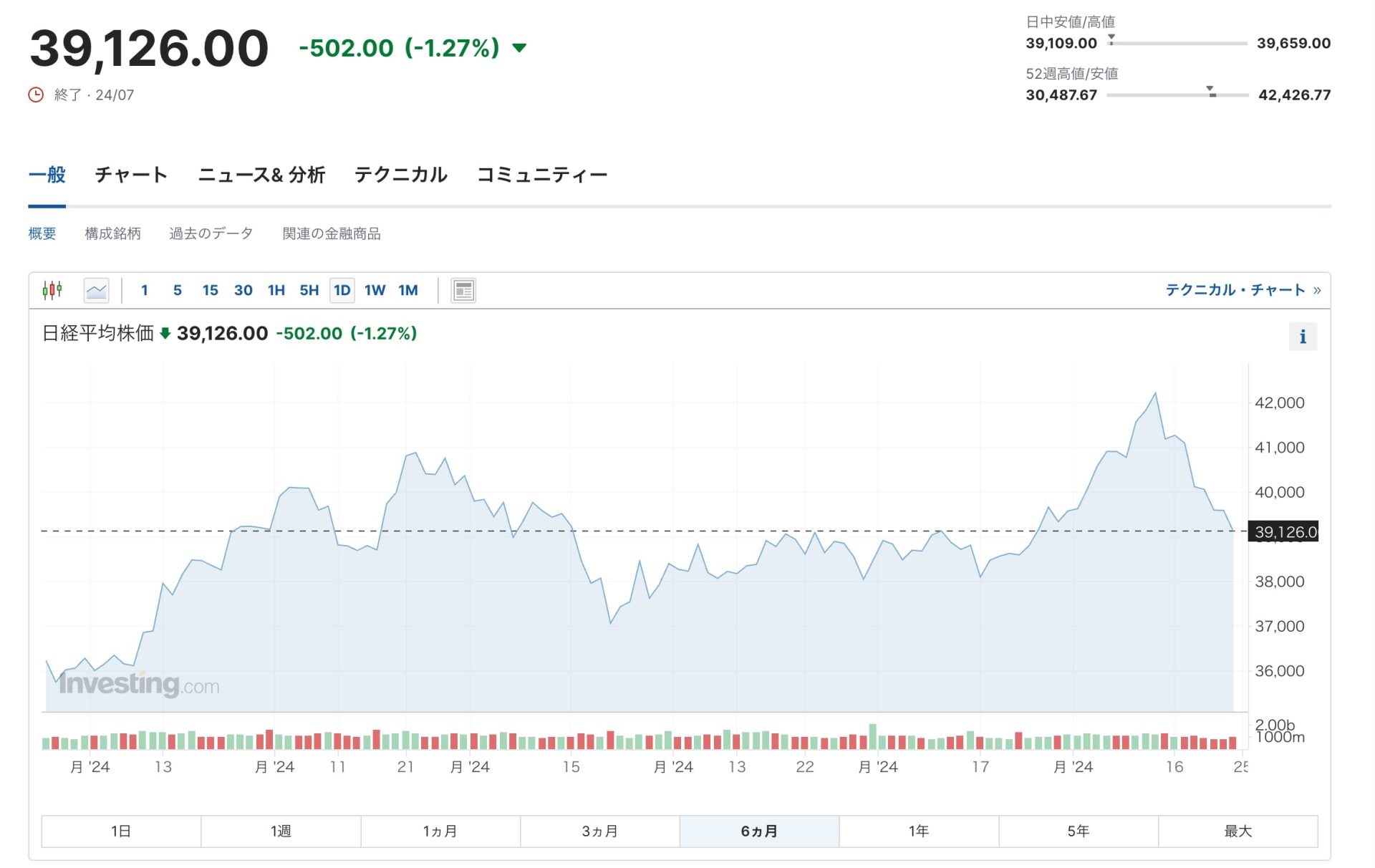Expand the range to 最大
This screenshot has height=868, width=1375.
[1237, 831]
